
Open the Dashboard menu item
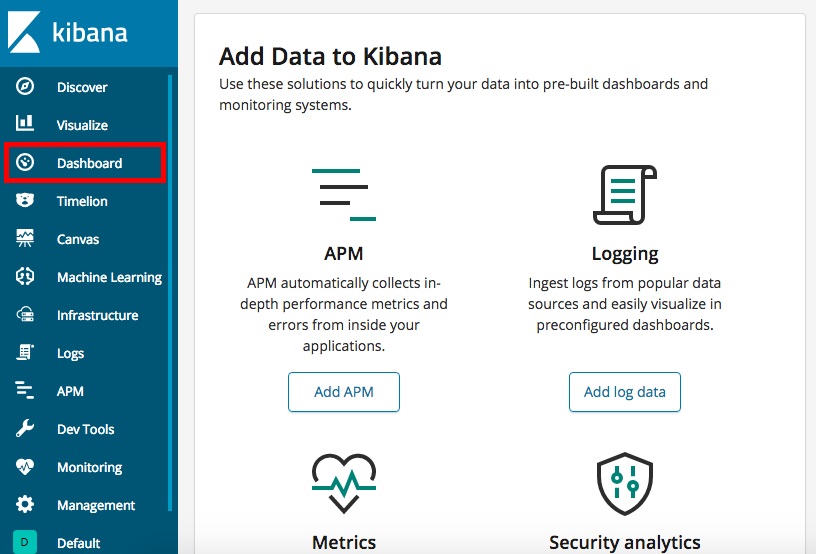tap(85, 163)
